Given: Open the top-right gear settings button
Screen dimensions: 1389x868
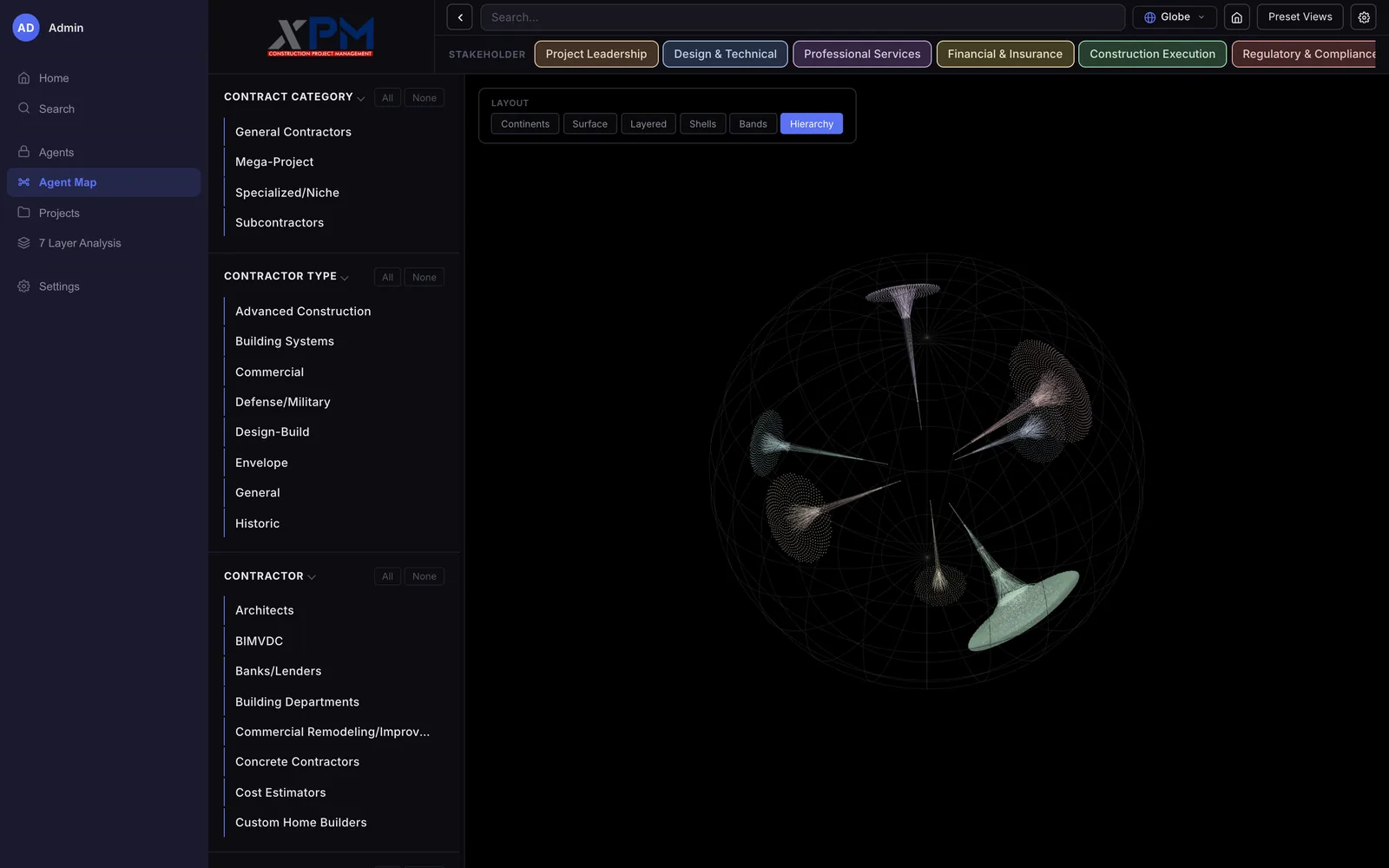Looking at the screenshot, I should click(x=1363, y=17).
